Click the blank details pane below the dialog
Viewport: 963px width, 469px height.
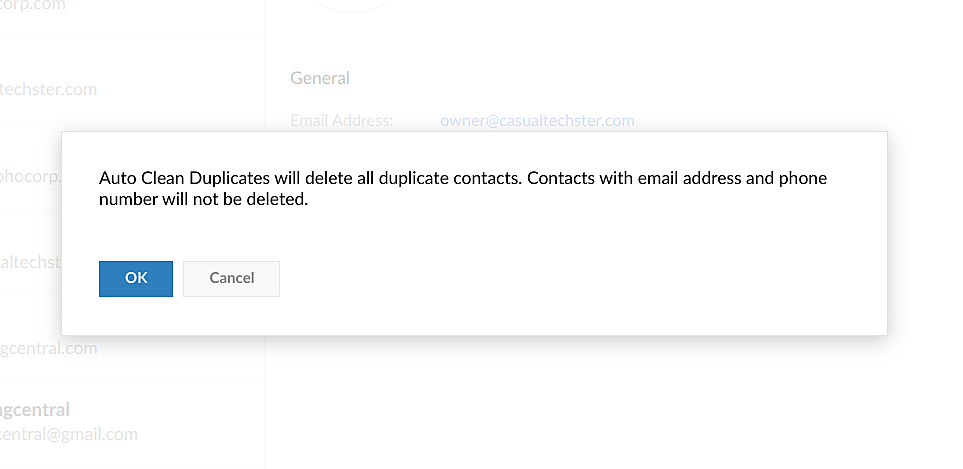pos(610,400)
